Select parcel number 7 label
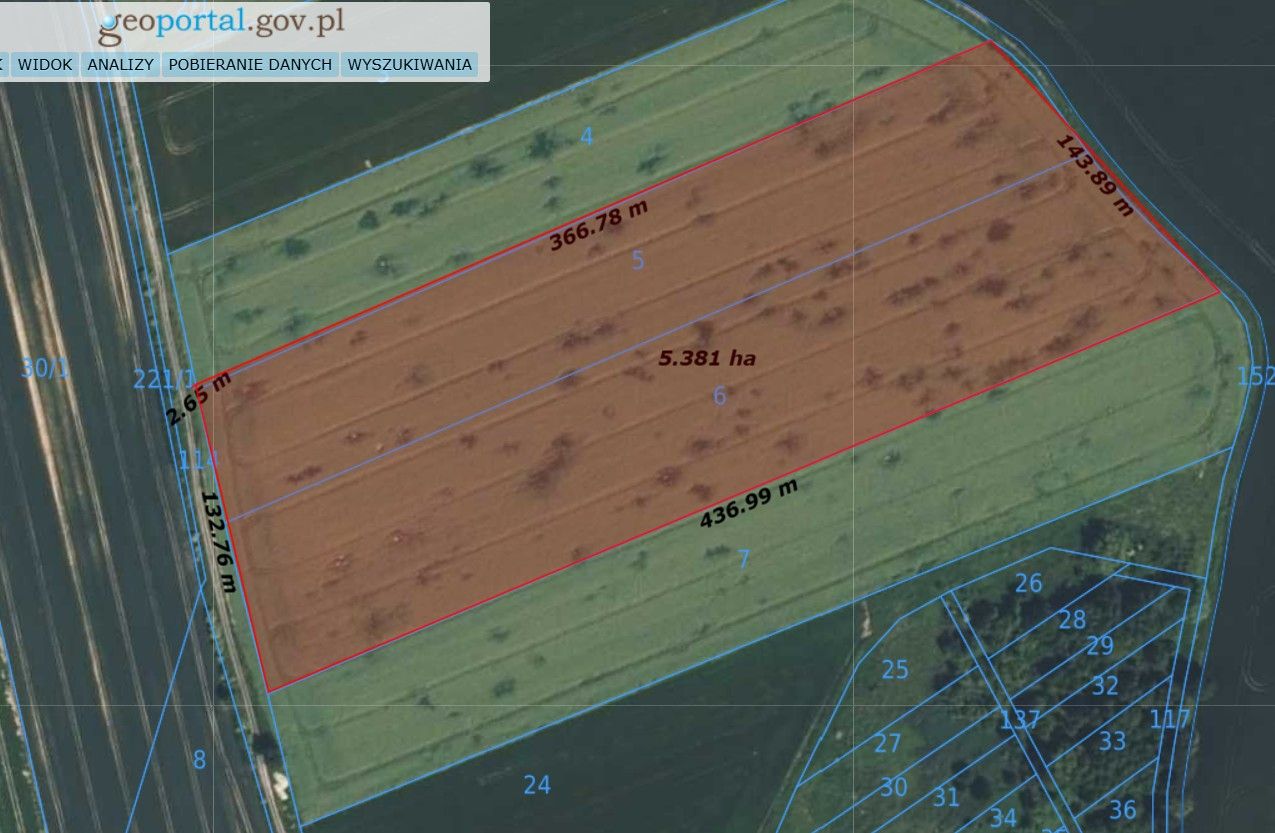 tap(743, 559)
